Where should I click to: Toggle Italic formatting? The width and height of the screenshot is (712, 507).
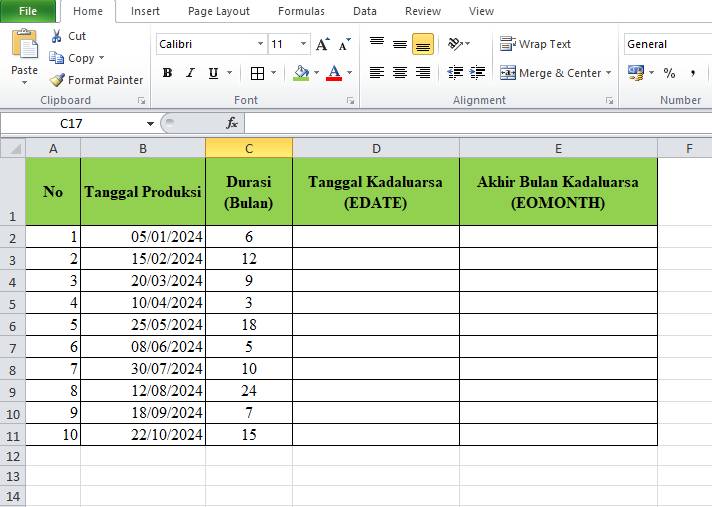tap(190, 73)
